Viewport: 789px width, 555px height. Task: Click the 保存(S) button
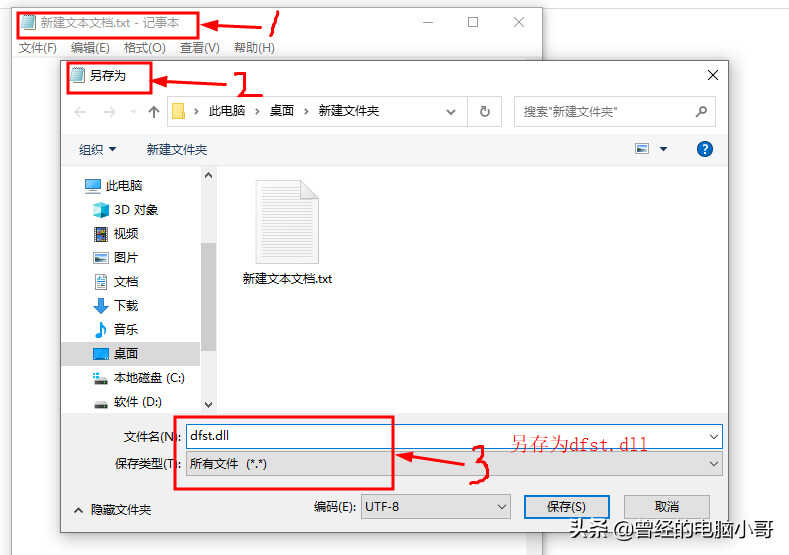coord(567,507)
